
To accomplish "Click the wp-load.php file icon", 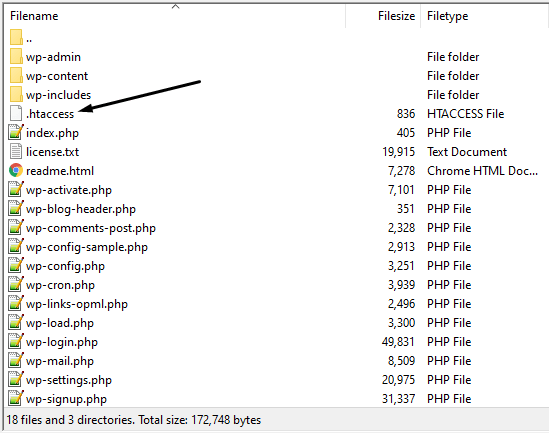I will tap(16, 322).
